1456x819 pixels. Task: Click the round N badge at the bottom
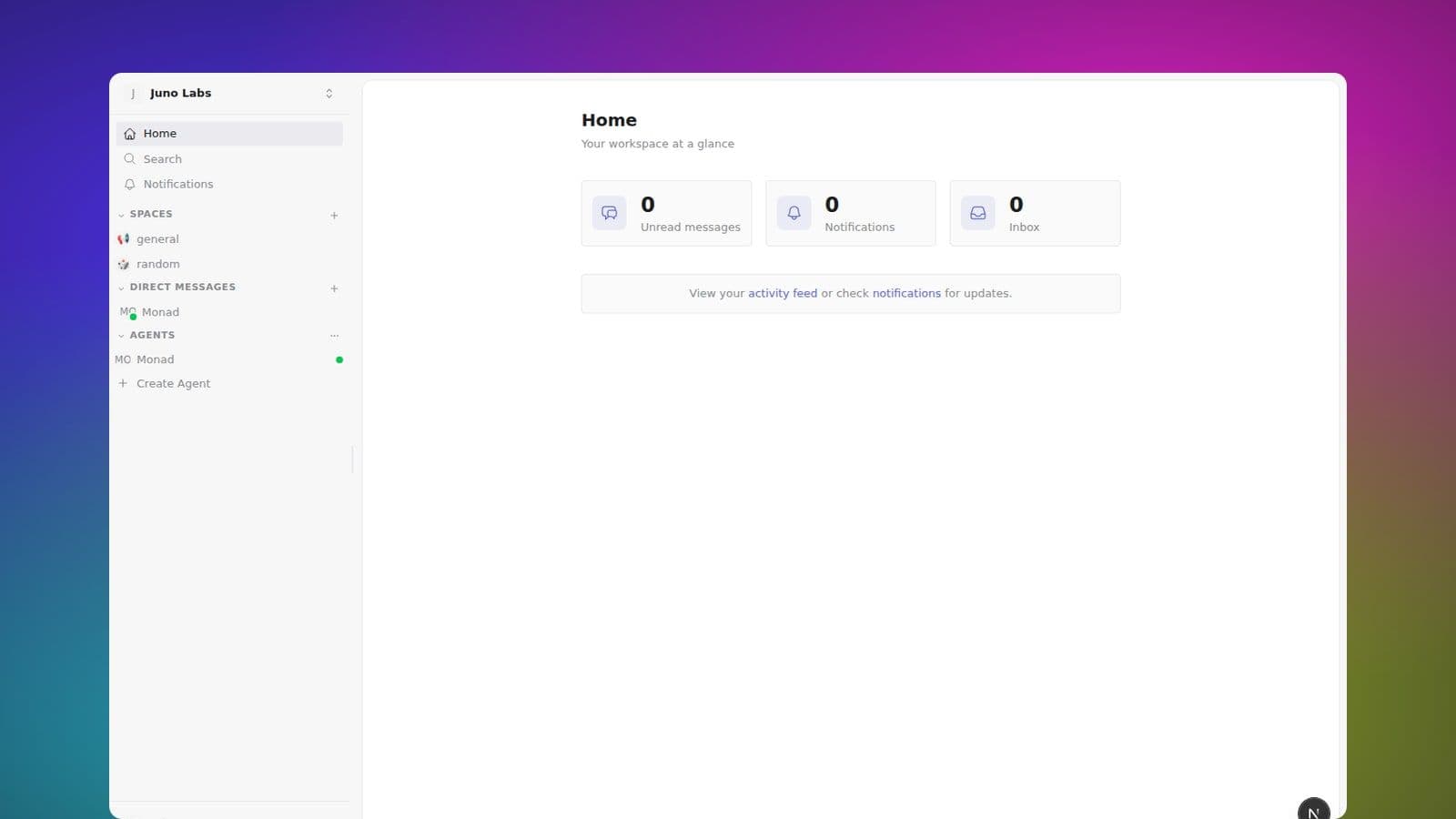coord(1313,810)
